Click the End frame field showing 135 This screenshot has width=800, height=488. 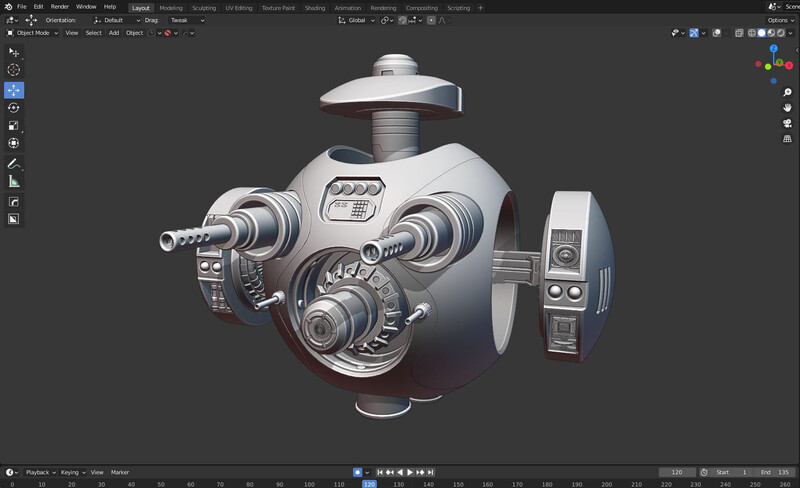tap(776, 472)
